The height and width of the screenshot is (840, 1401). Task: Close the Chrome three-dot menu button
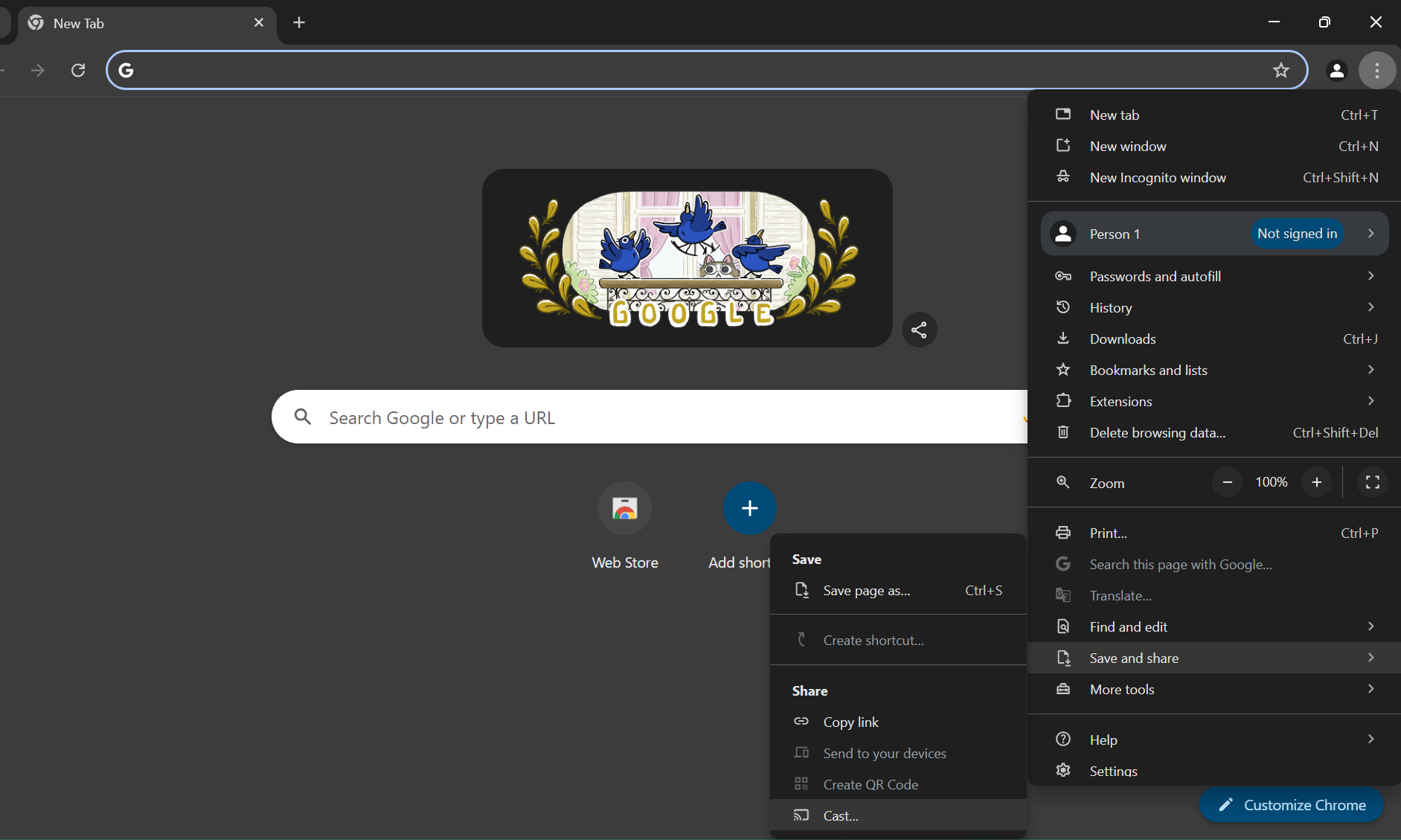pyautogui.click(x=1376, y=71)
